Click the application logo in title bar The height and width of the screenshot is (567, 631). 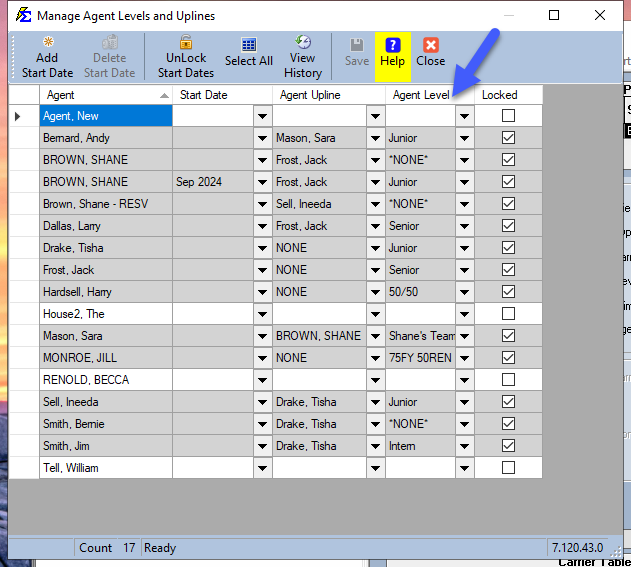(23, 16)
